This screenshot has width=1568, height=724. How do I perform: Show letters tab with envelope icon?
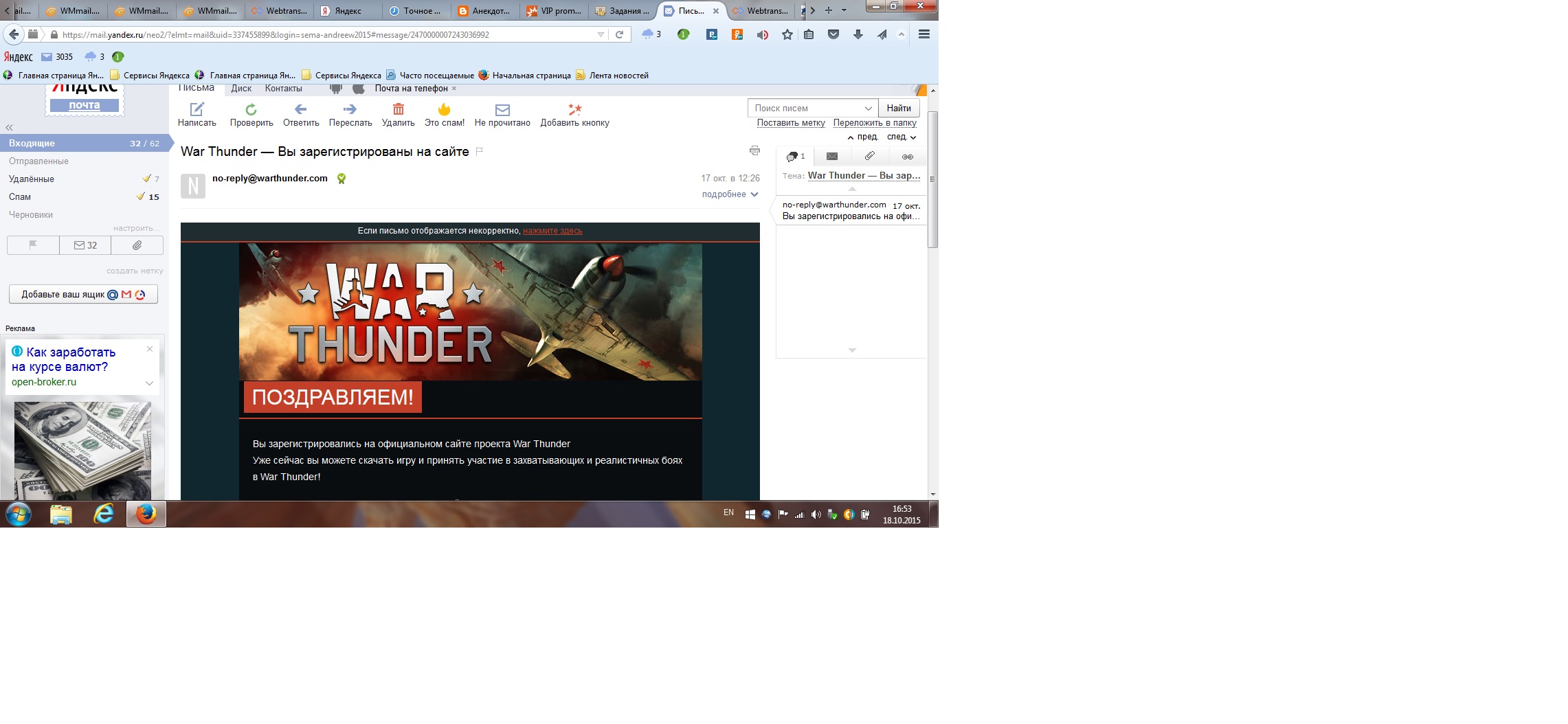[832, 157]
